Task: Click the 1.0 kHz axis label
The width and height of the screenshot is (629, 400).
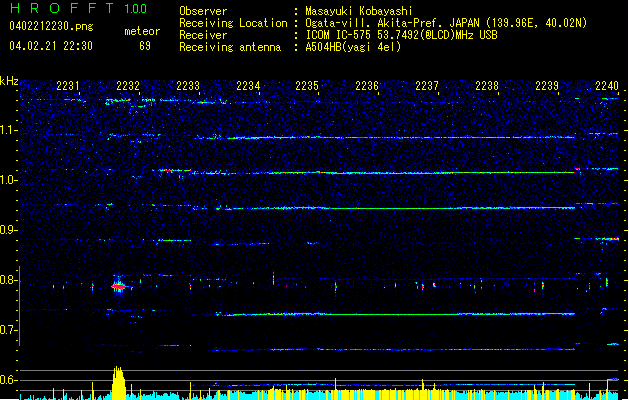Action: (9, 180)
